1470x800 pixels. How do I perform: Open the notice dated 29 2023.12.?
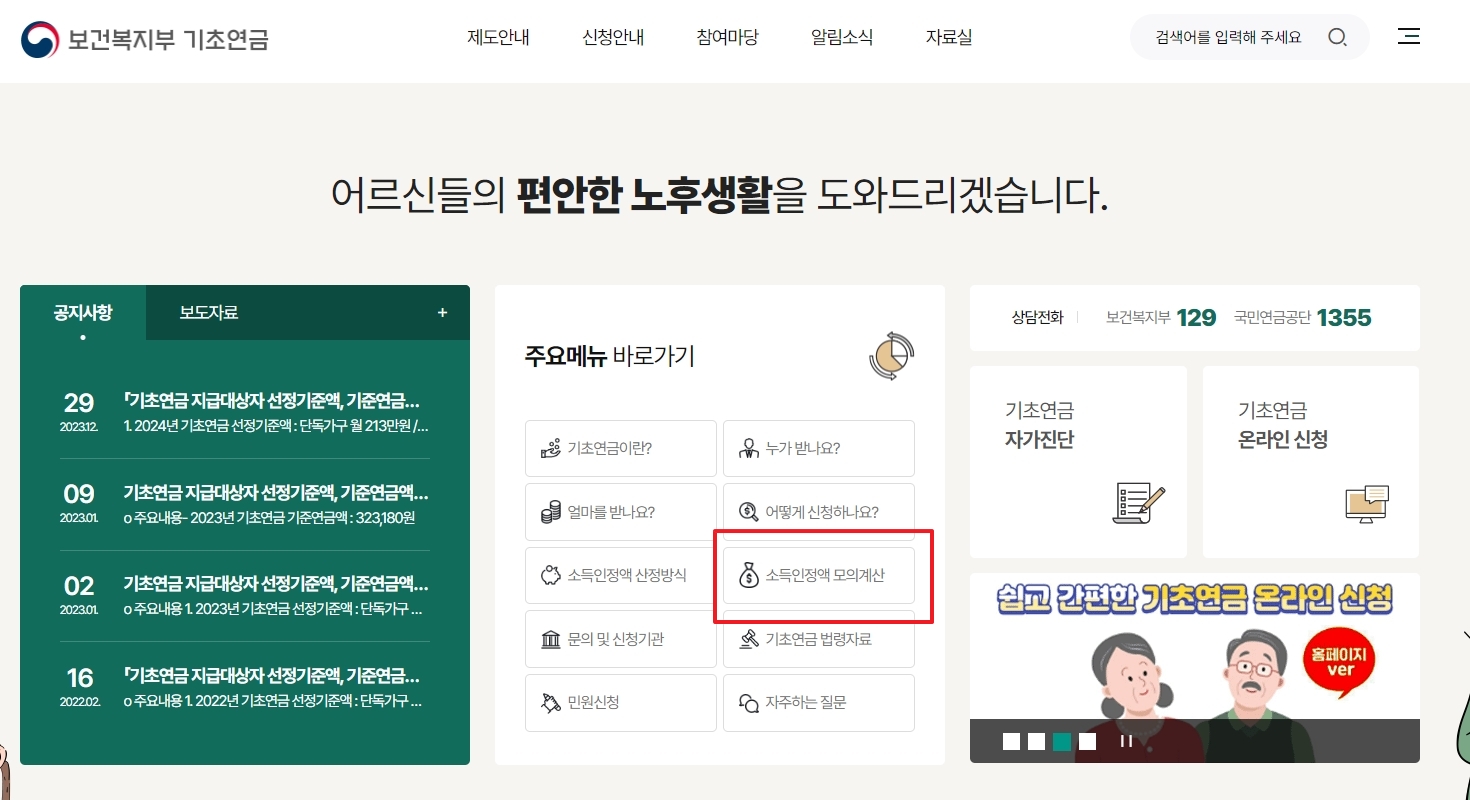pos(245,413)
